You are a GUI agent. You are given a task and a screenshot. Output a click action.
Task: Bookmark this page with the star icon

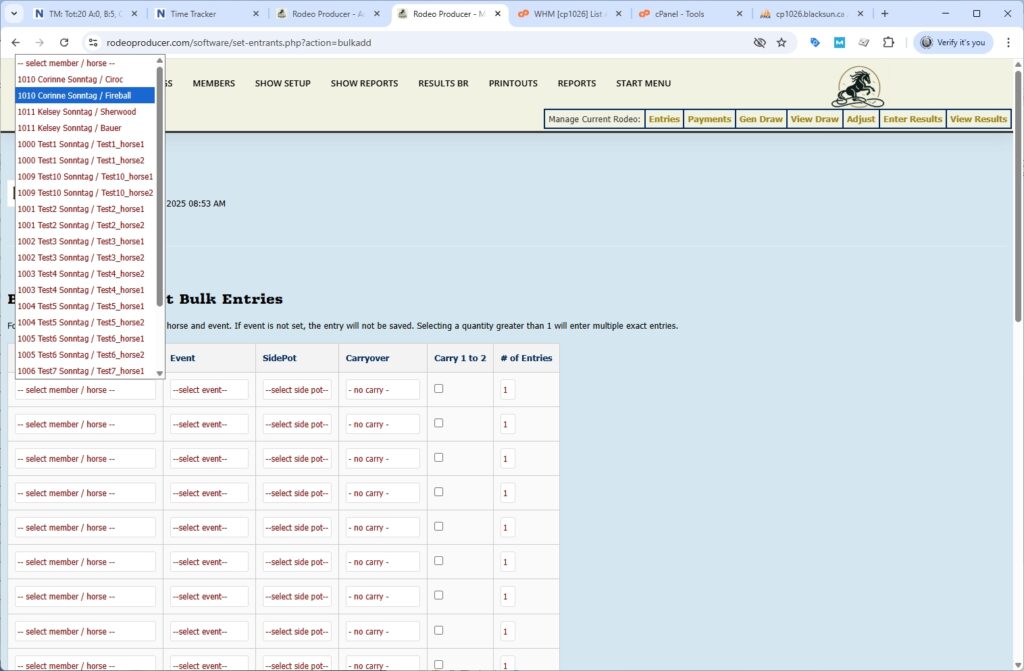pyautogui.click(x=781, y=43)
